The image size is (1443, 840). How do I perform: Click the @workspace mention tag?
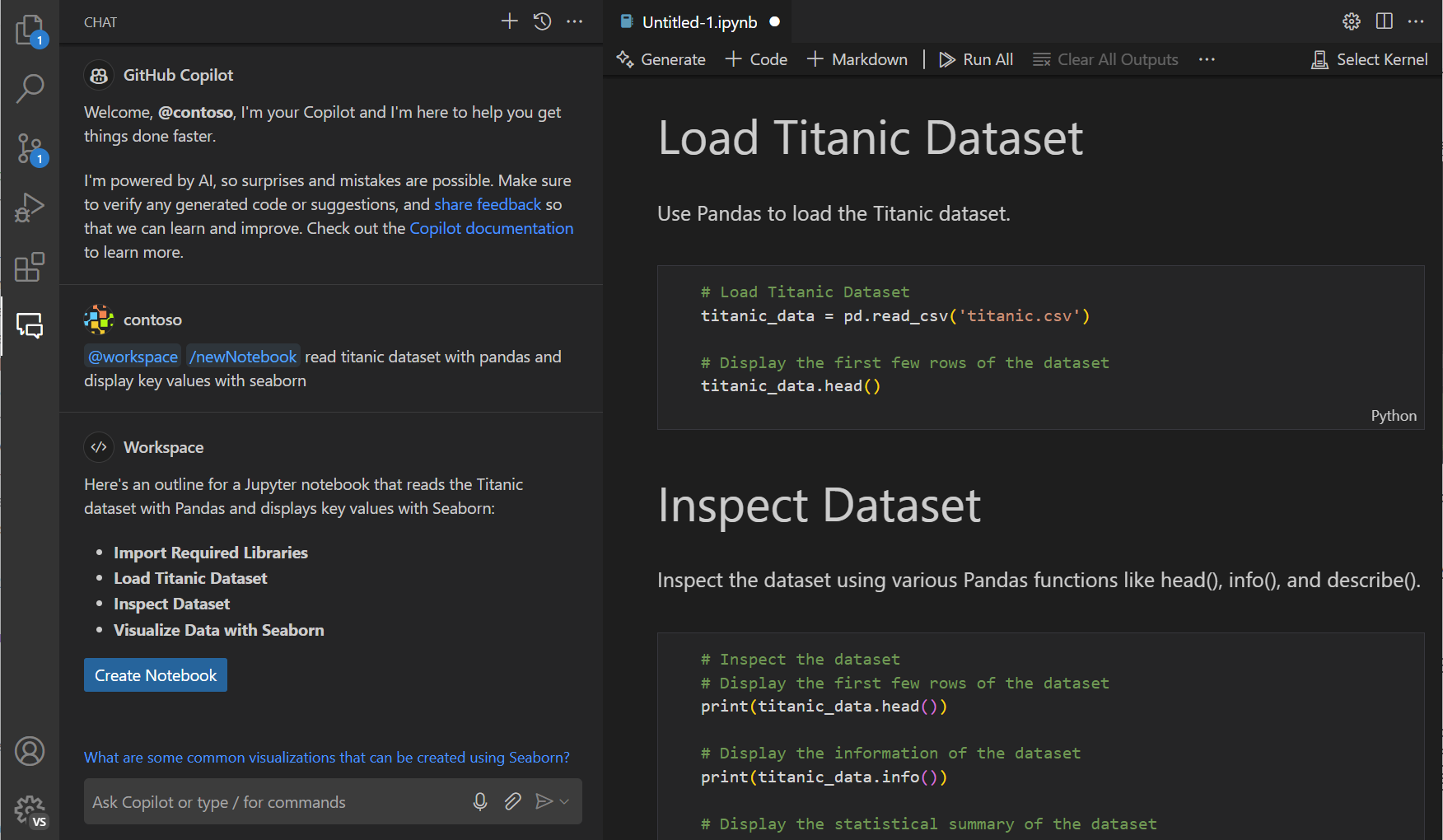click(x=133, y=357)
